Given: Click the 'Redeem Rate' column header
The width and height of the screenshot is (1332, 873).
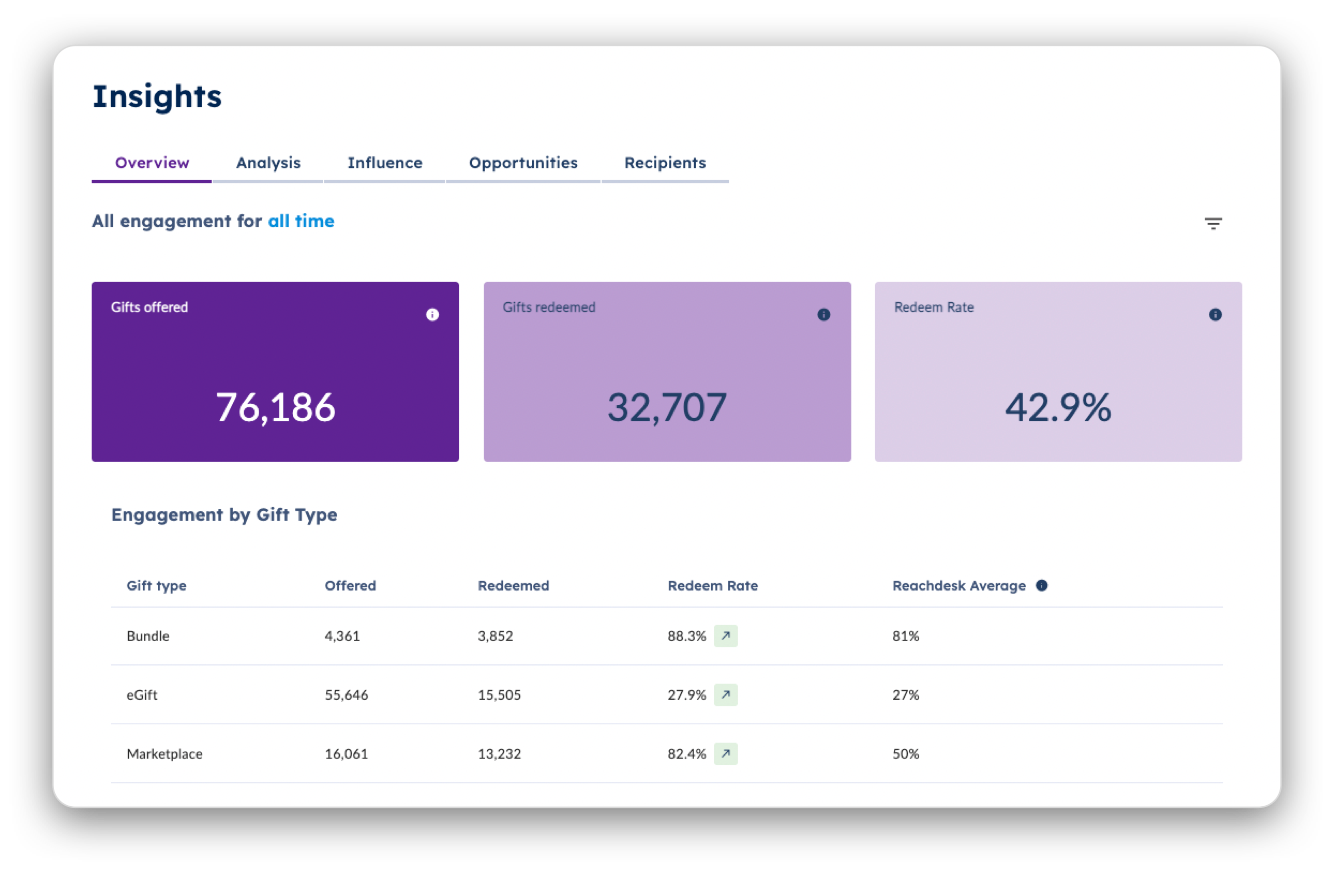Looking at the screenshot, I should coord(713,586).
